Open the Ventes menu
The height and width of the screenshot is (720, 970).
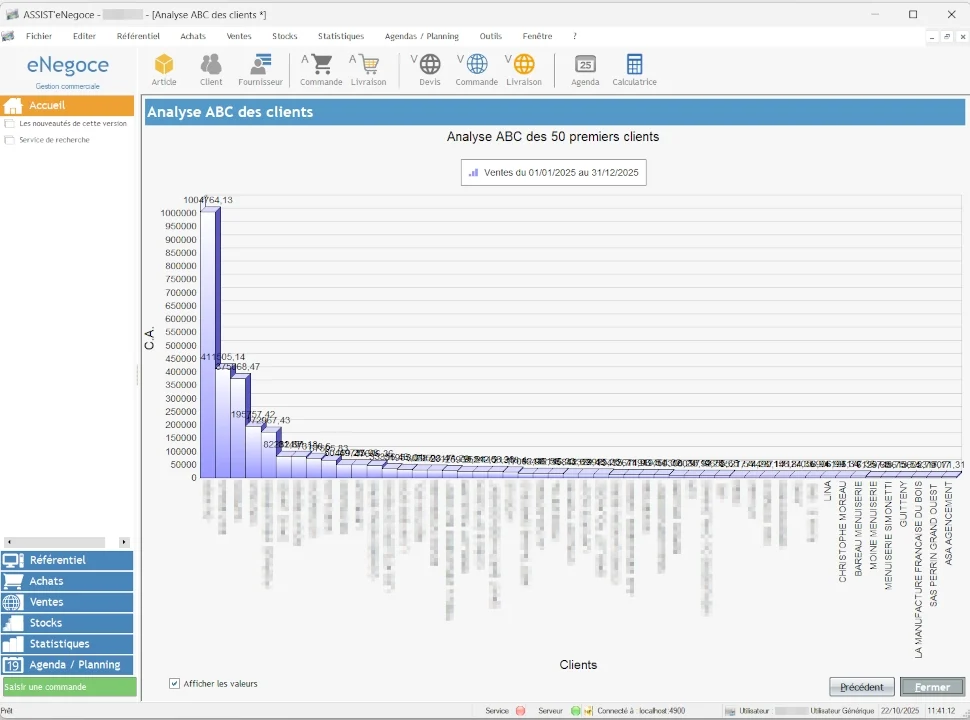(x=239, y=36)
